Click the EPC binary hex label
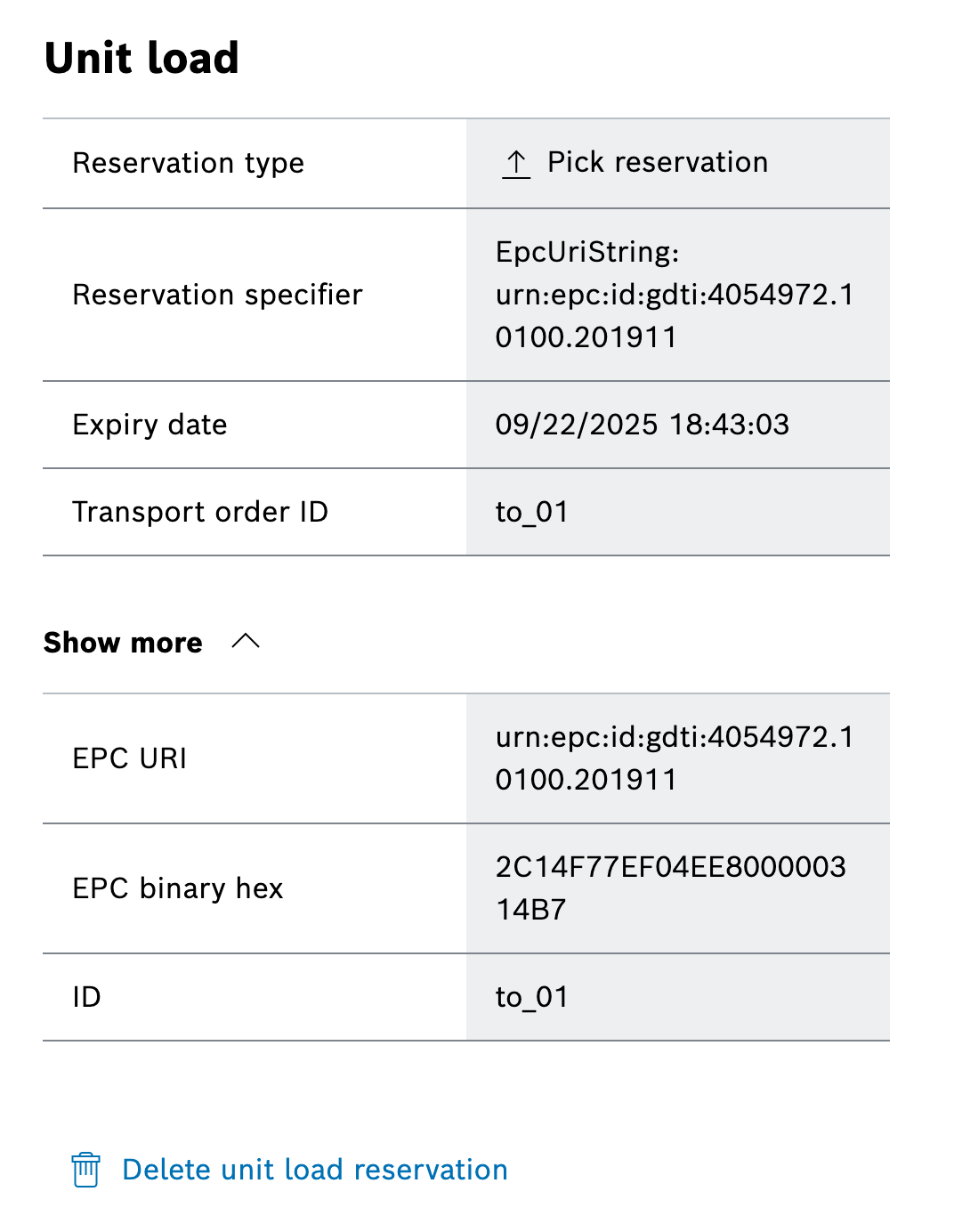954x1232 pixels. [178, 888]
